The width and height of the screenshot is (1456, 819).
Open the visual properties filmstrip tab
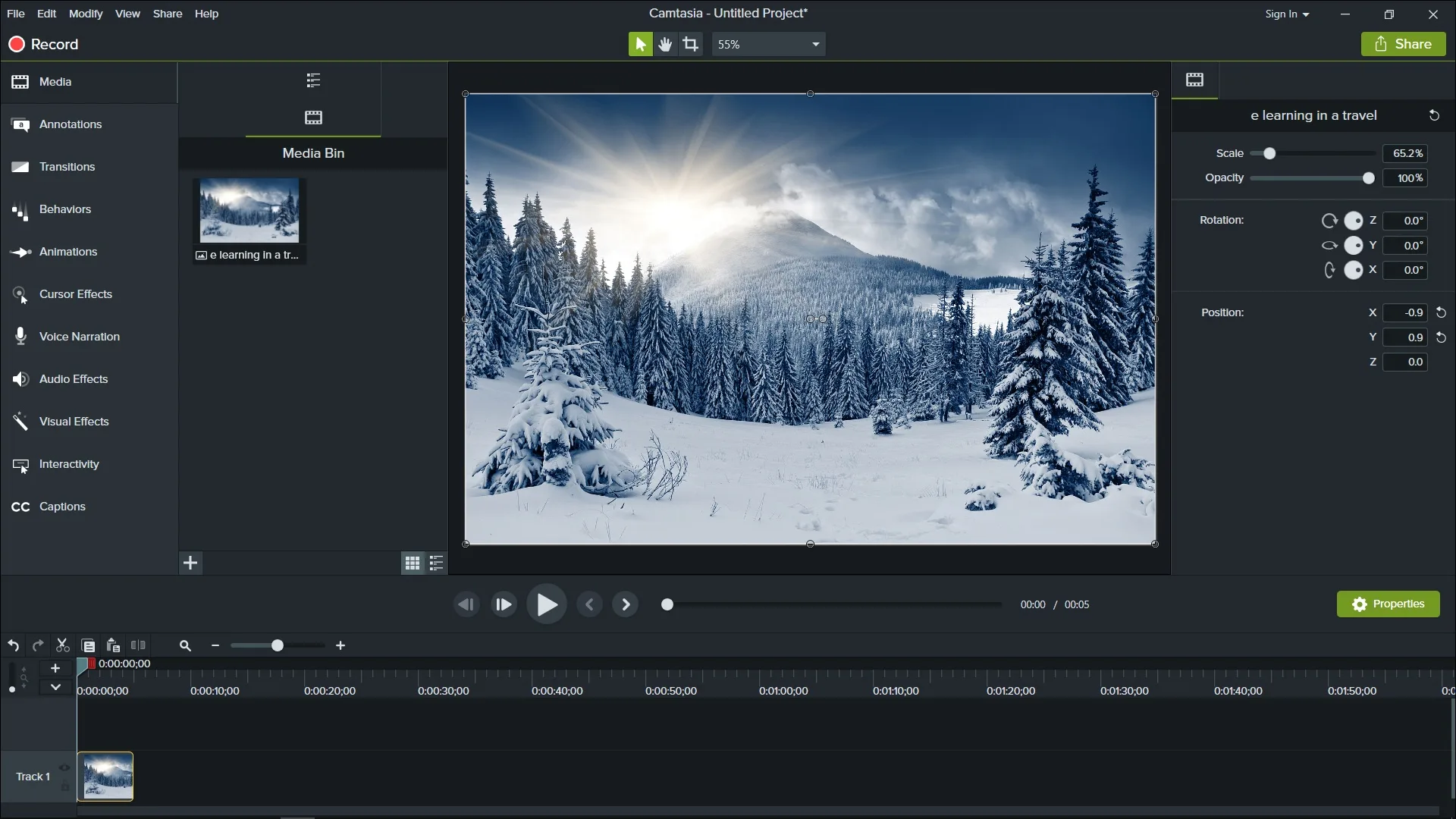1195,80
